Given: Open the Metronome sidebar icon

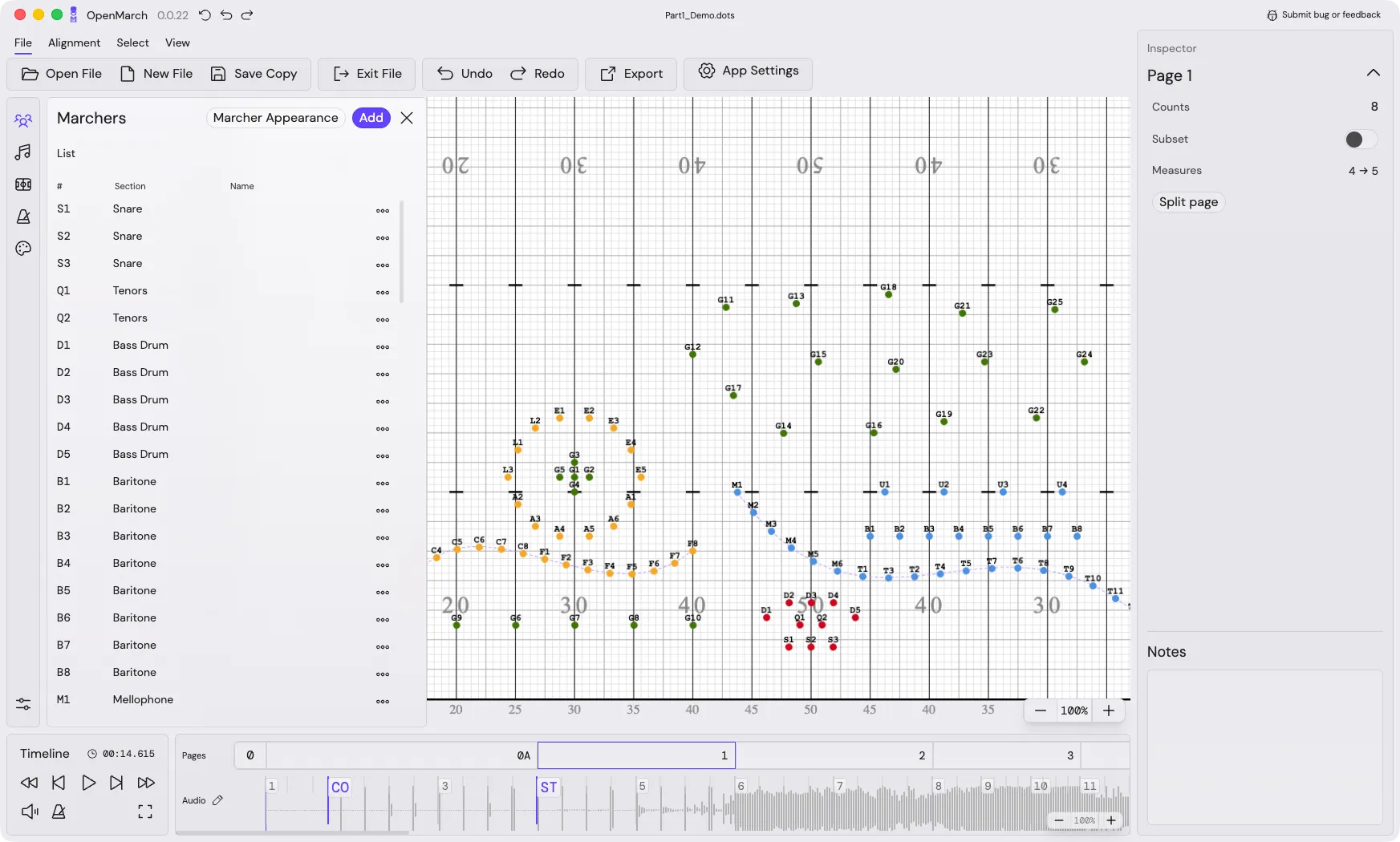Looking at the screenshot, I should pyautogui.click(x=23, y=217).
